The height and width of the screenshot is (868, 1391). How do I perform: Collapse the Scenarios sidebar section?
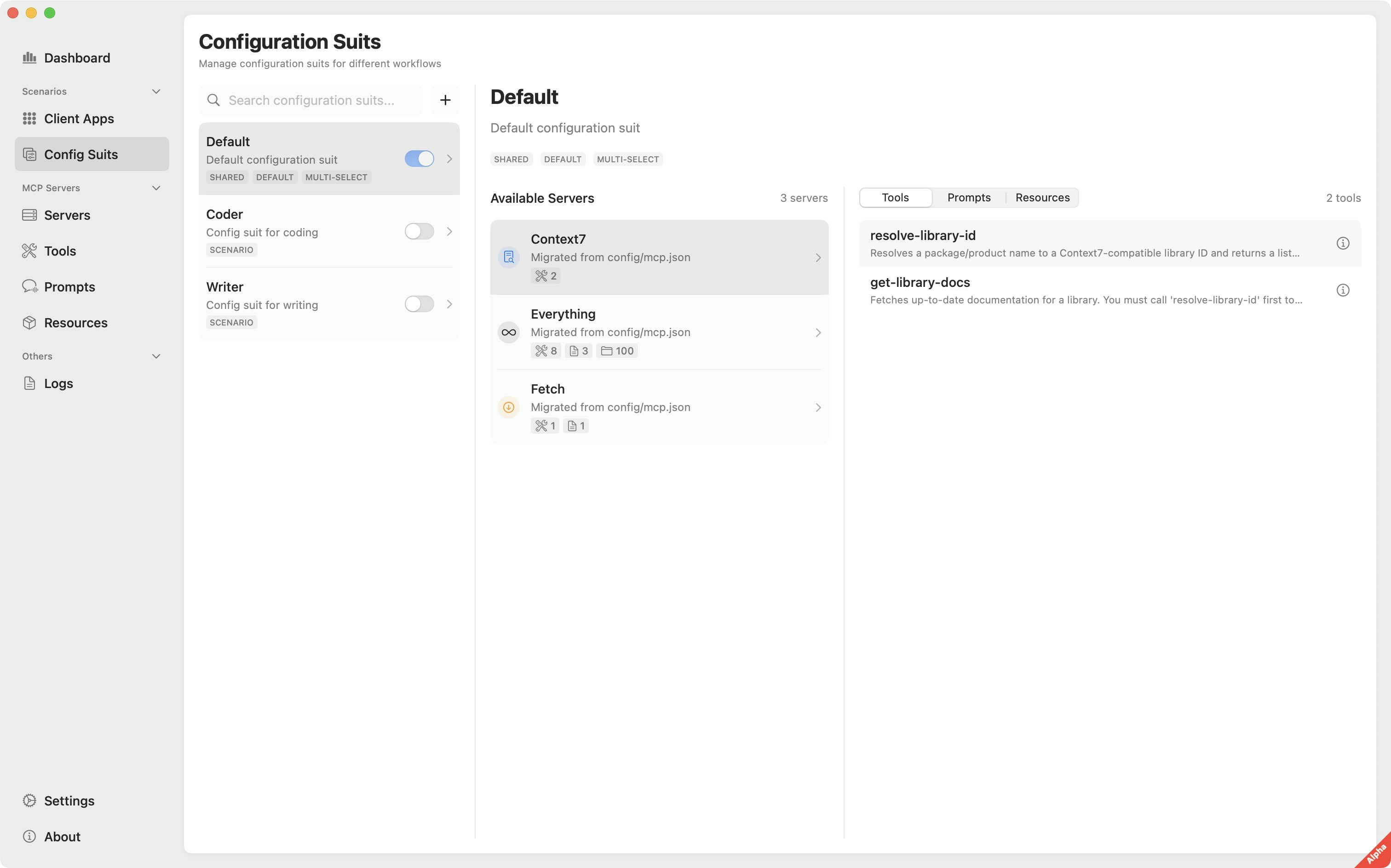point(155,91)
